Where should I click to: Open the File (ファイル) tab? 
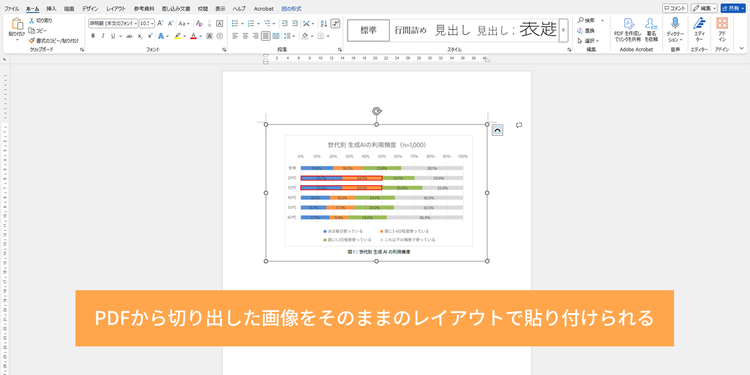12,9
